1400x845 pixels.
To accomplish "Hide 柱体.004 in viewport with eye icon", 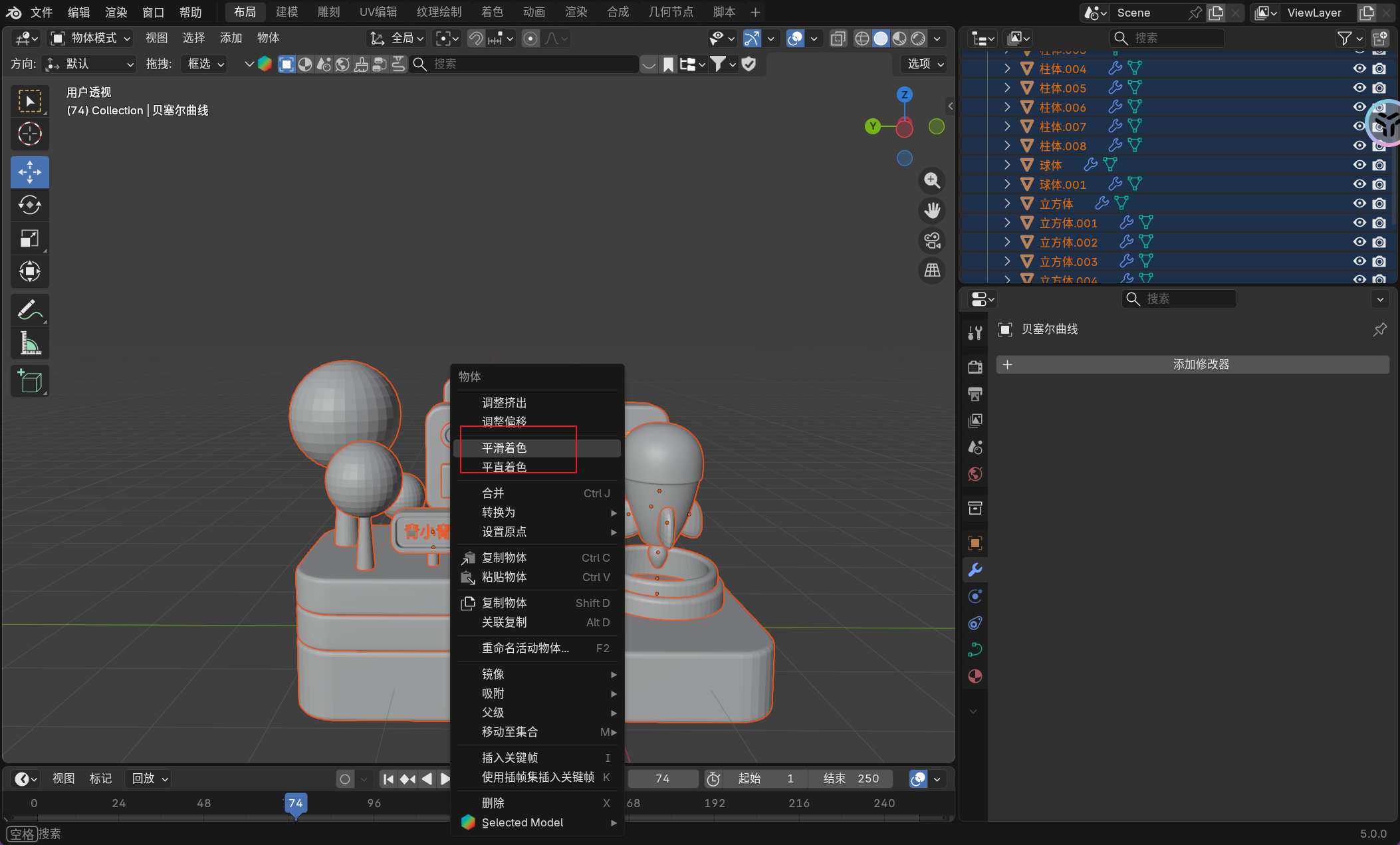I will coord(1359,68).
